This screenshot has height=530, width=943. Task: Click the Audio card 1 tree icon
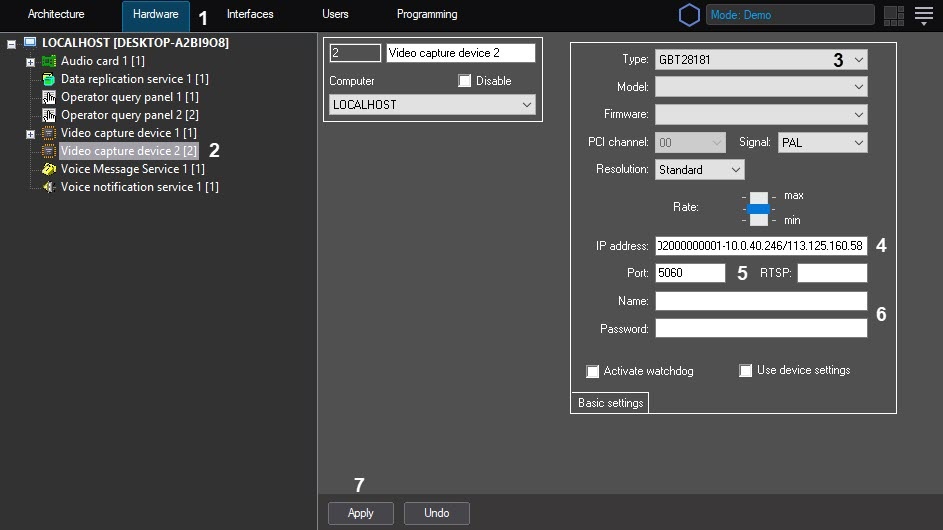(49, 61)
